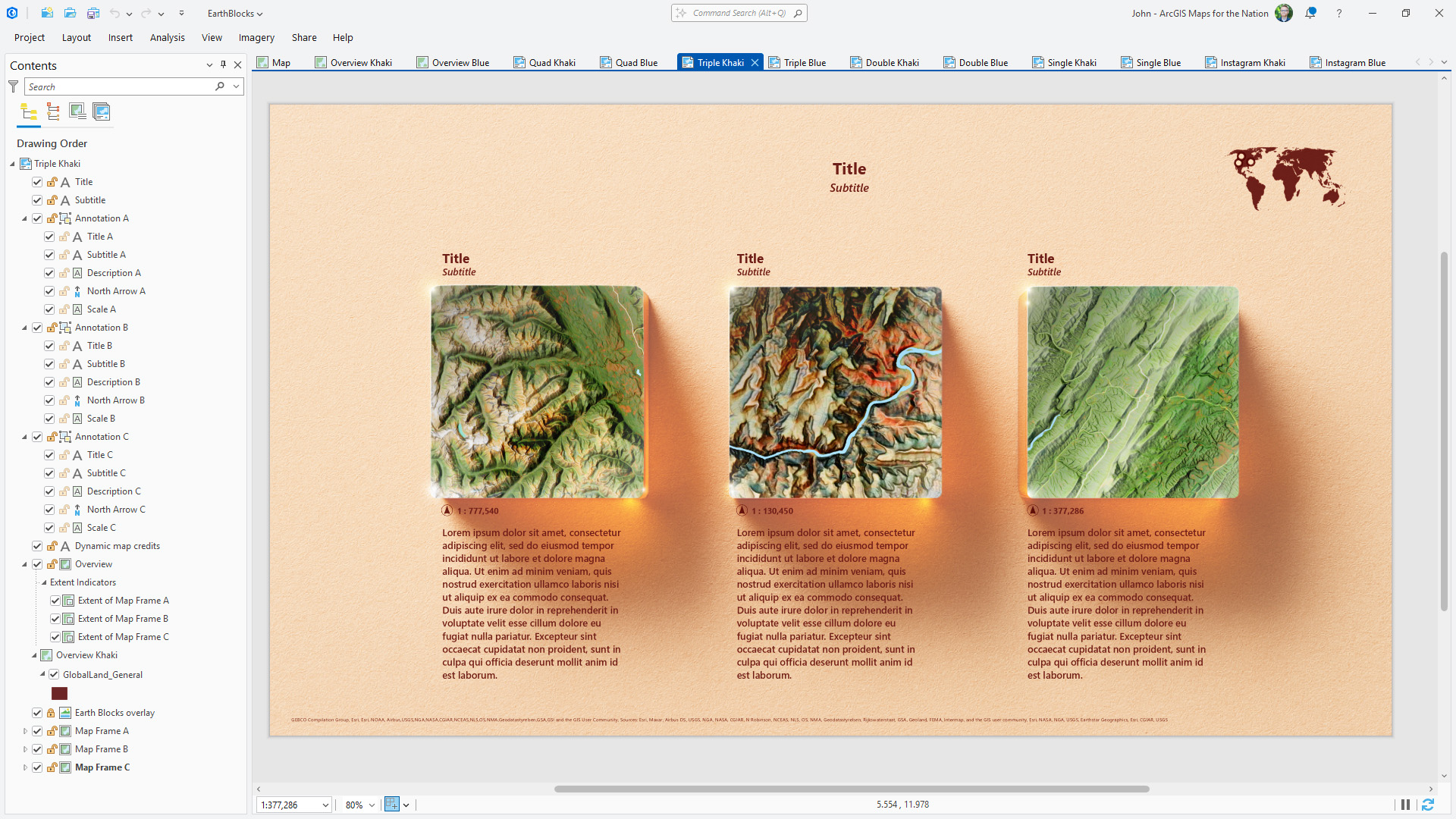Viewport: 1456px width, 819px height.
Task: Open the Imagery ribbon tab
Action: point(256,37)
